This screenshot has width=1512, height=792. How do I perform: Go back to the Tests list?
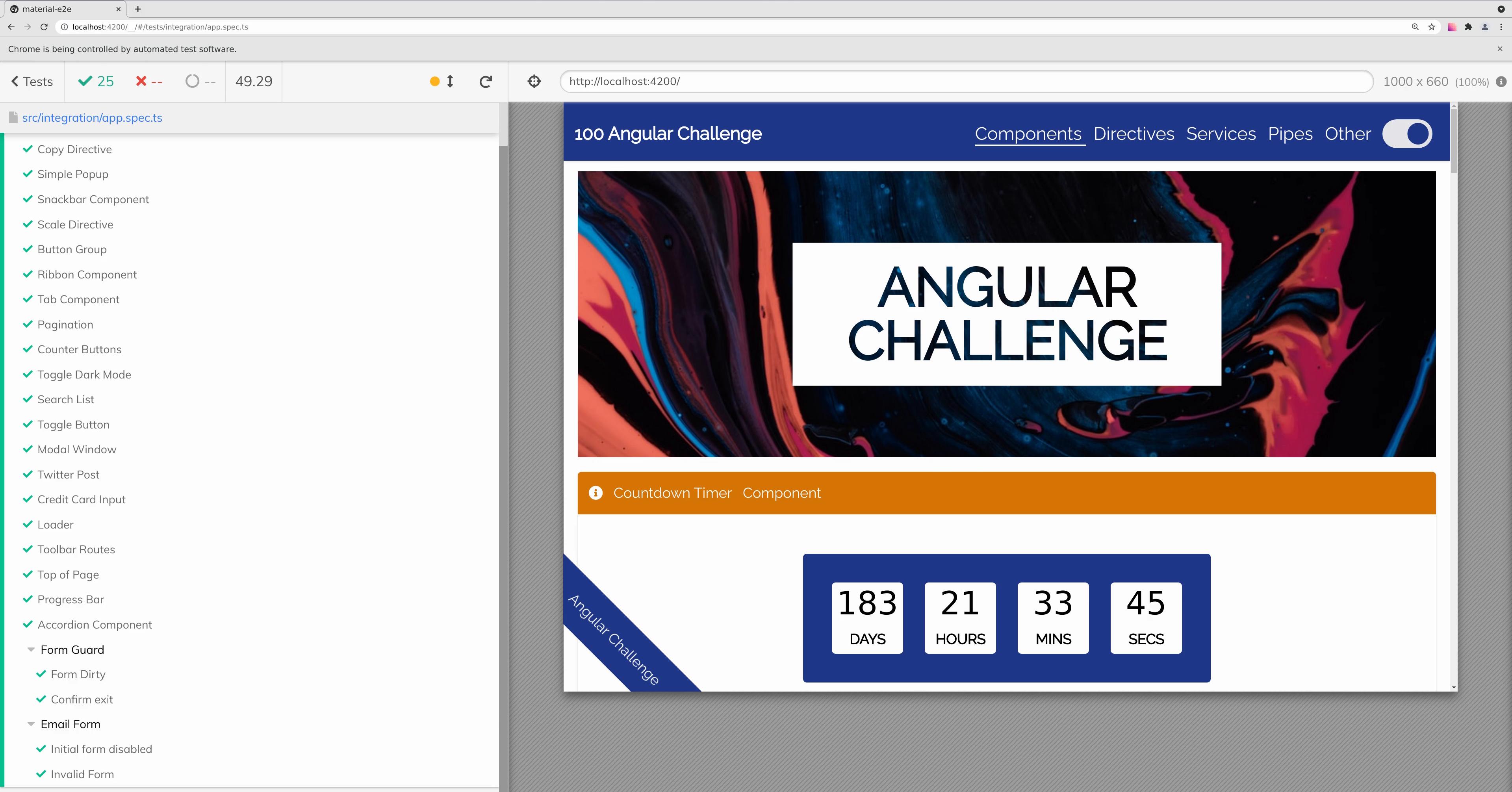pos(32,82)
